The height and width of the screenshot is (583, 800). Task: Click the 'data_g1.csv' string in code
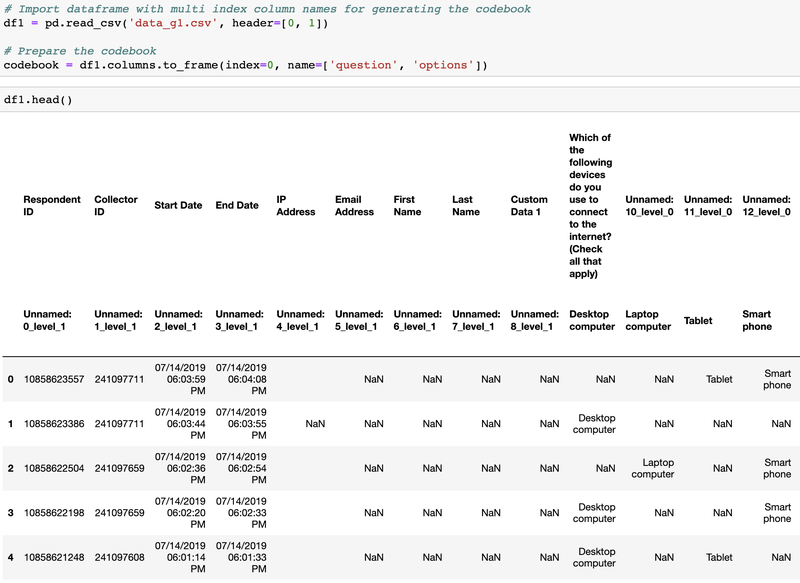pyautogui.click(x=172, y=22)
